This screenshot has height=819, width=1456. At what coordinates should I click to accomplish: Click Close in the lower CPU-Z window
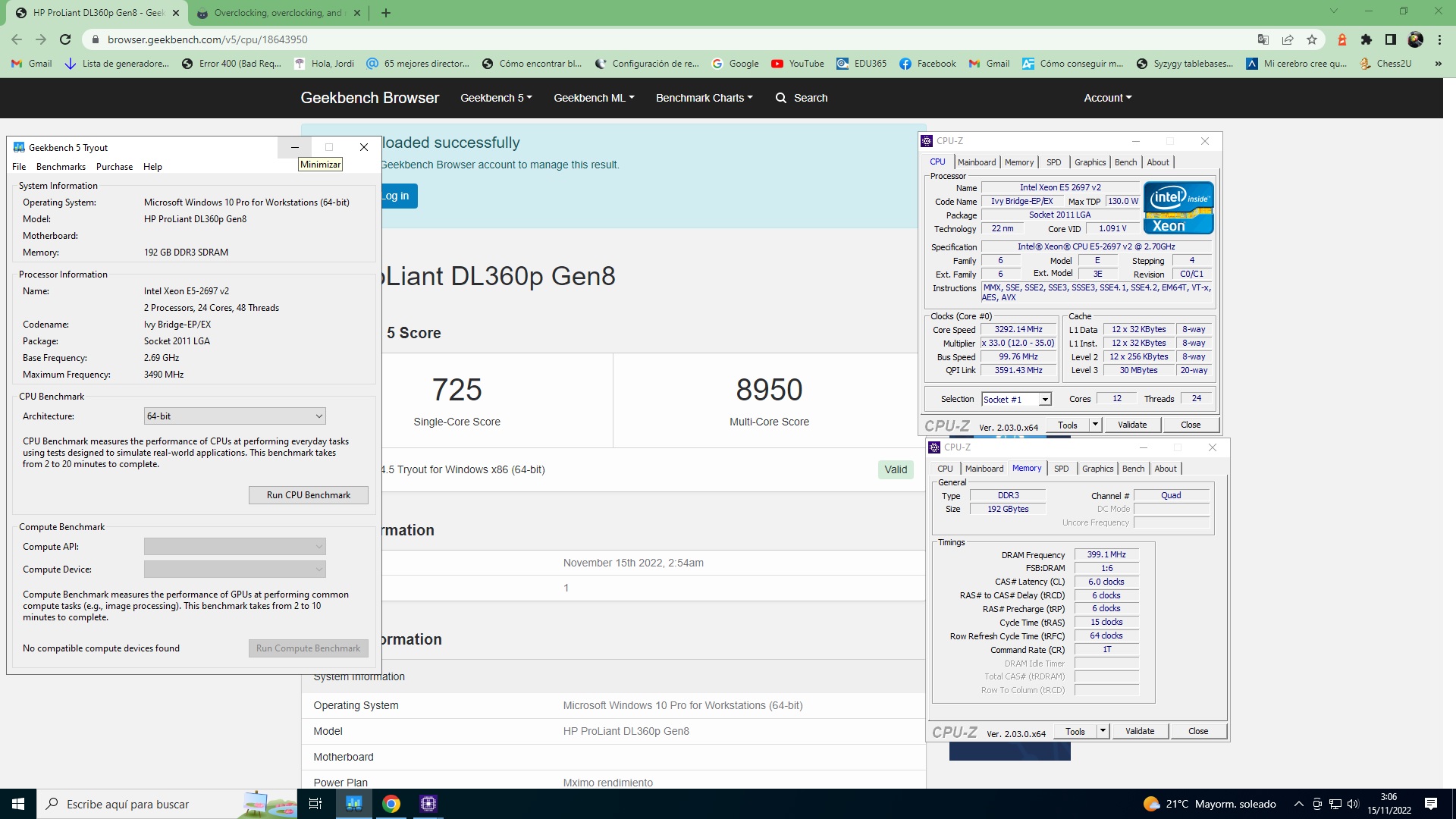pyautogui.click(x=1198, y=731)
